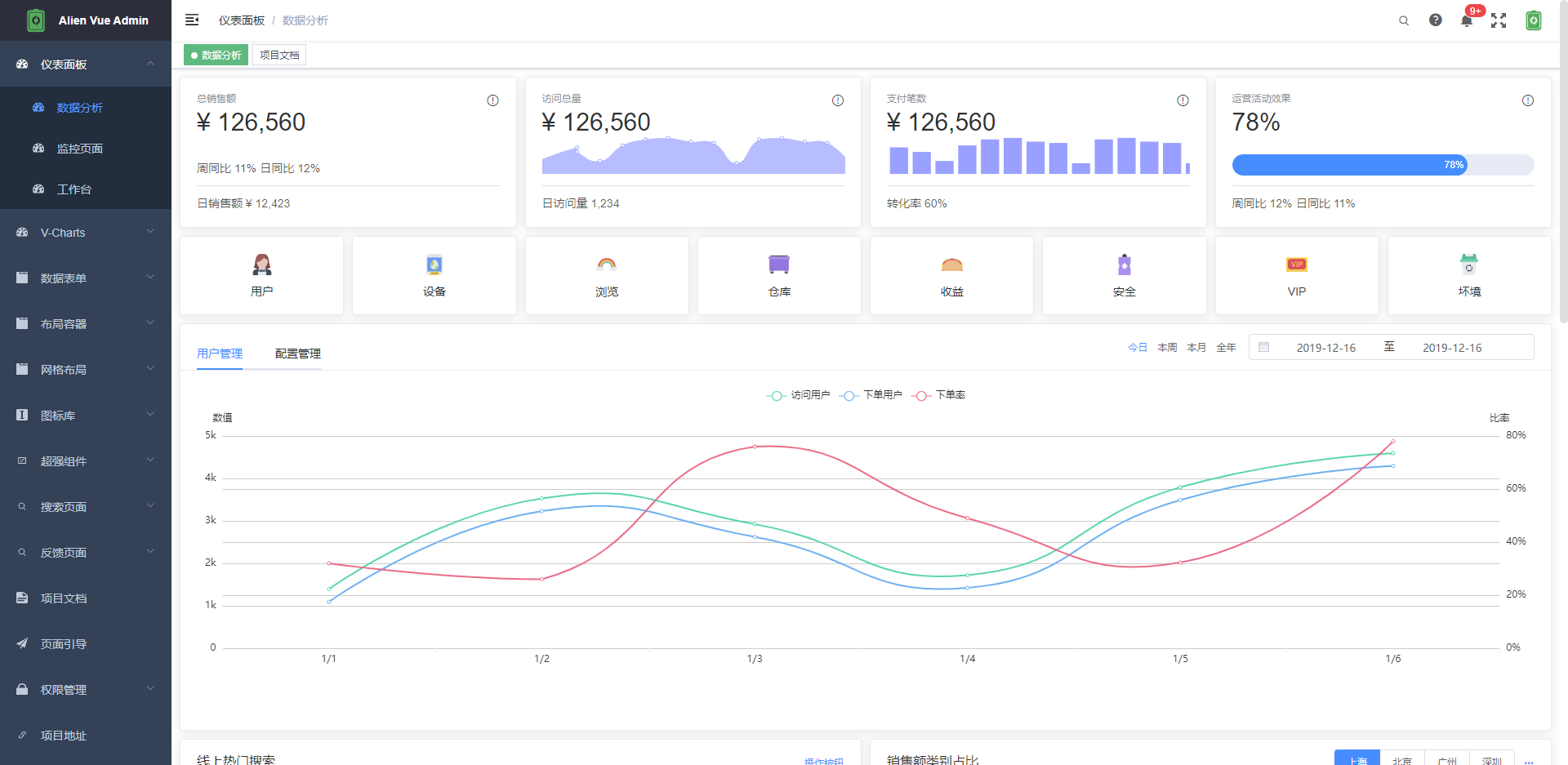
Task: View notifications via the bell icon
Action: pyautogui.click(x=1467, y=20)
